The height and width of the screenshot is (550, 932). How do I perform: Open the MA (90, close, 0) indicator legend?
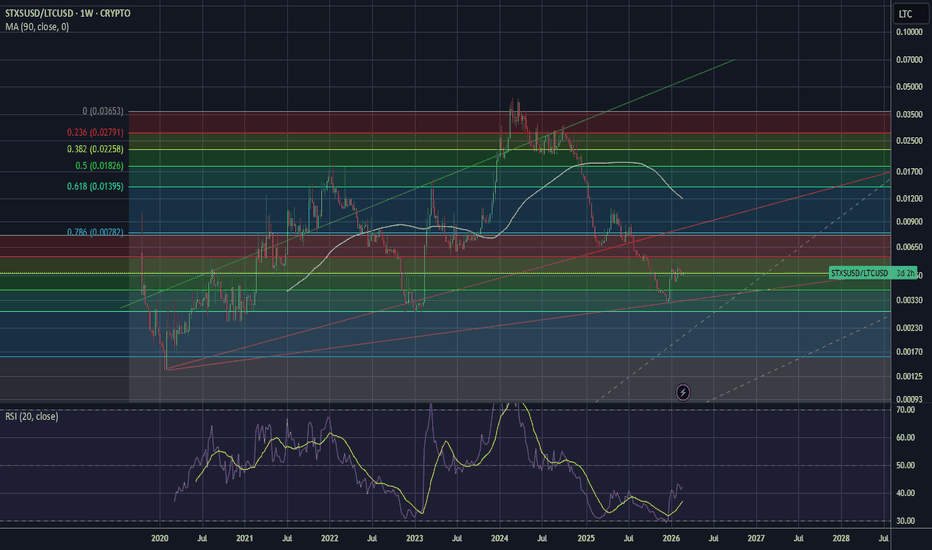click(x=37, y=27)
